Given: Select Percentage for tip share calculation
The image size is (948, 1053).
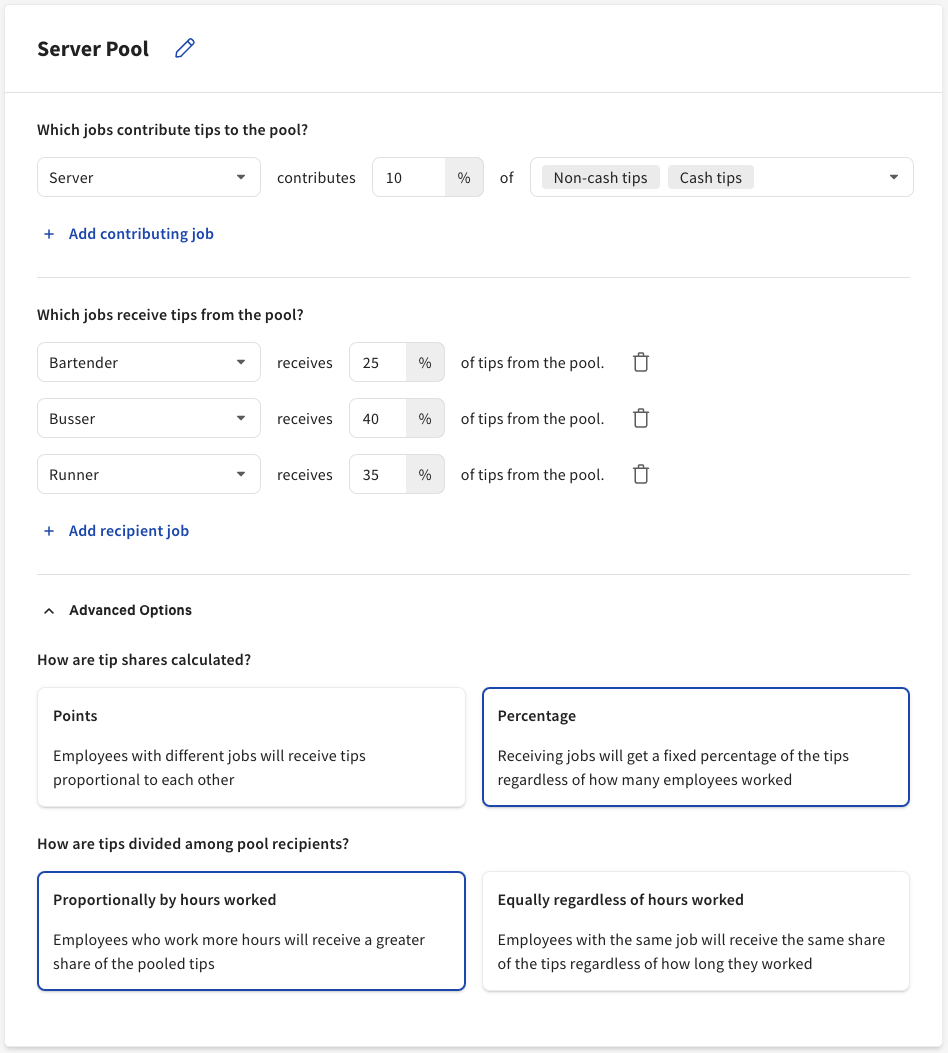Looking at the screenshot, I should click(695, 746).
